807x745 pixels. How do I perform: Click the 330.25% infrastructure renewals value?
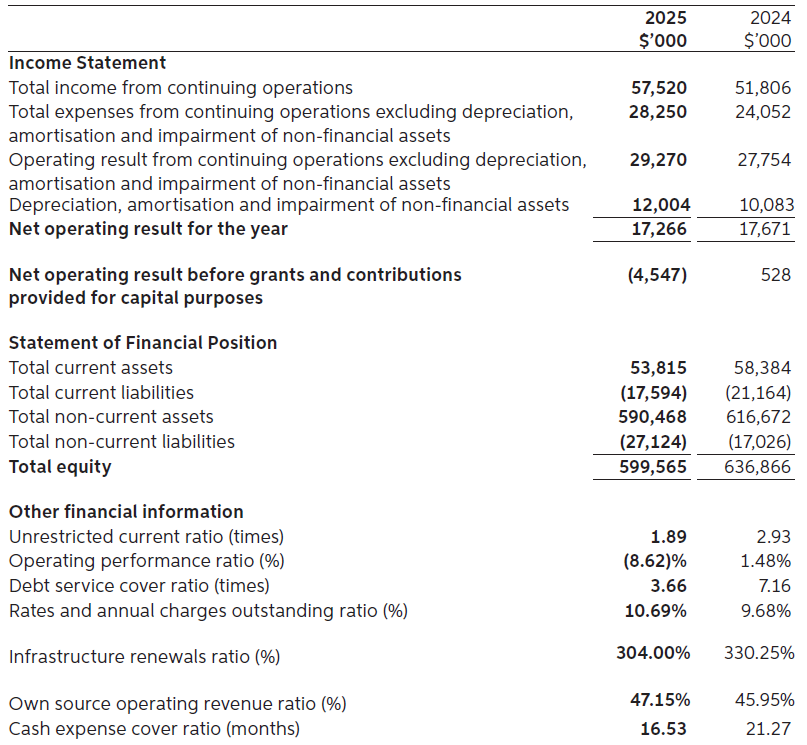pos(759,653)
